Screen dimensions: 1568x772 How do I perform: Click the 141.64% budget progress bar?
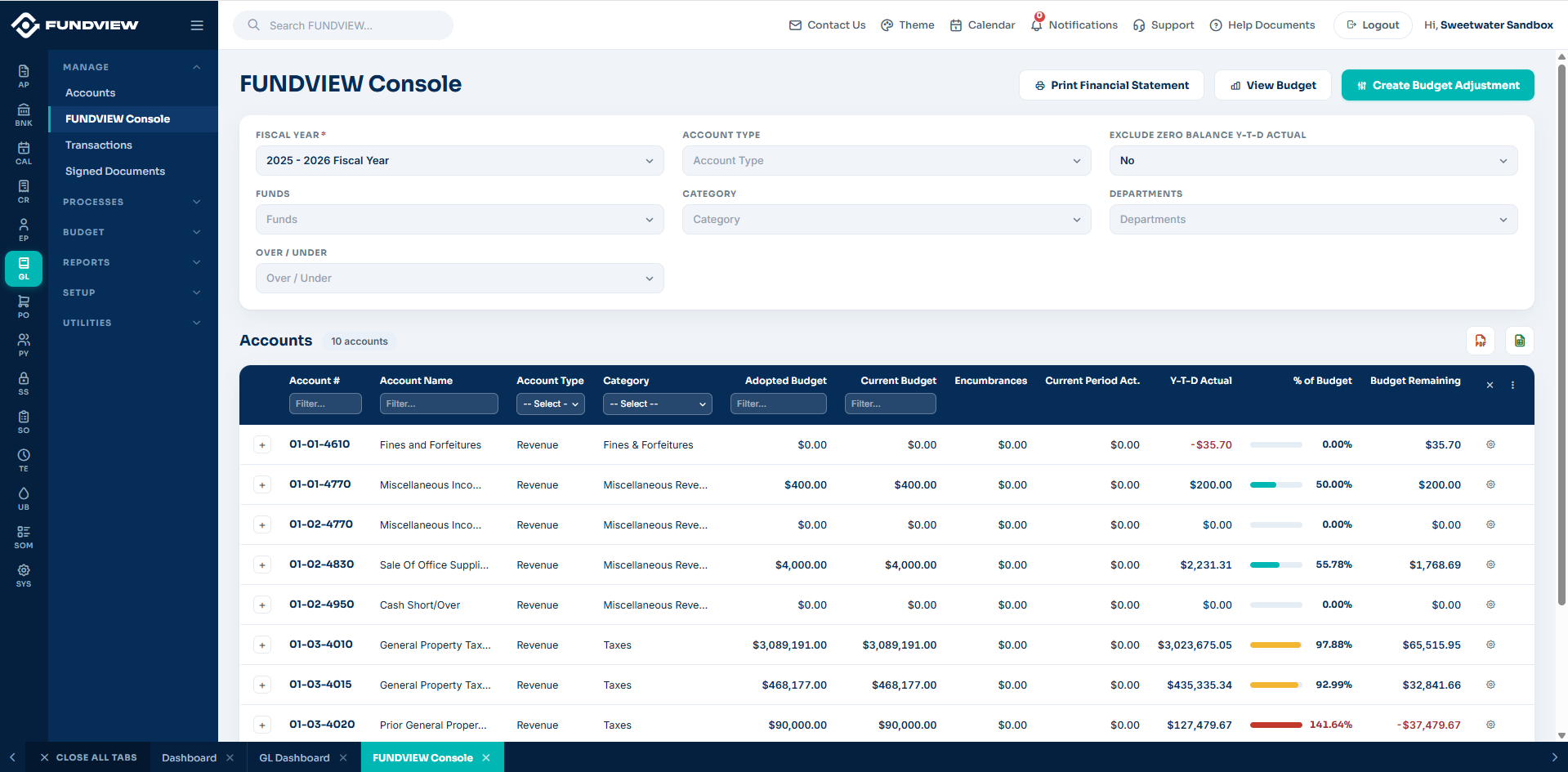pos(1275,725)
